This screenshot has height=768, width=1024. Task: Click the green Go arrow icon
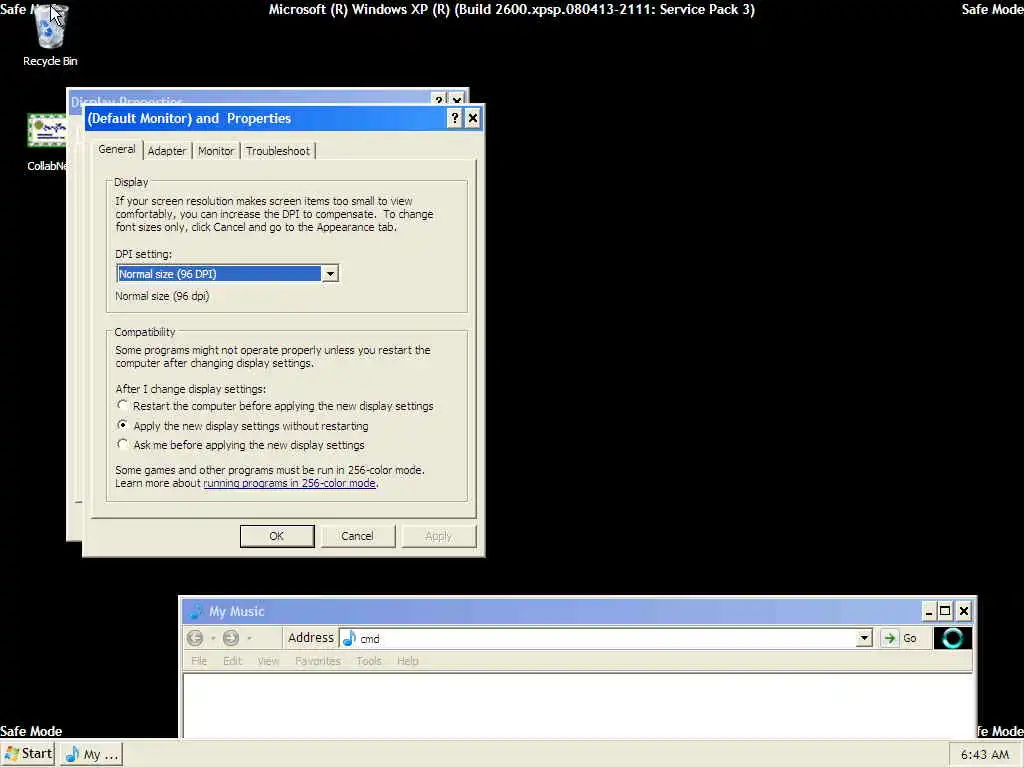click(x=889, y=638)
